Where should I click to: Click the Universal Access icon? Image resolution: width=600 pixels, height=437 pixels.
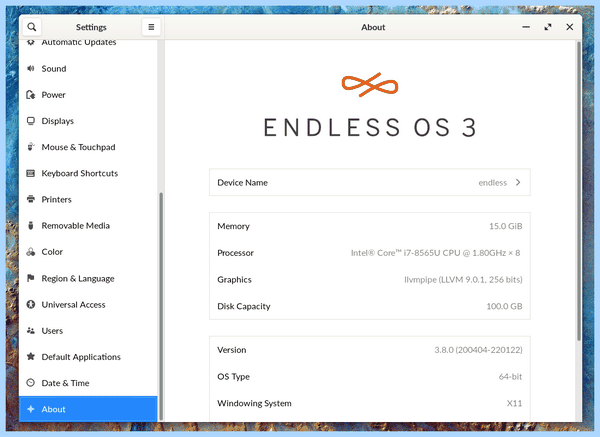click(x=31, y=305)
